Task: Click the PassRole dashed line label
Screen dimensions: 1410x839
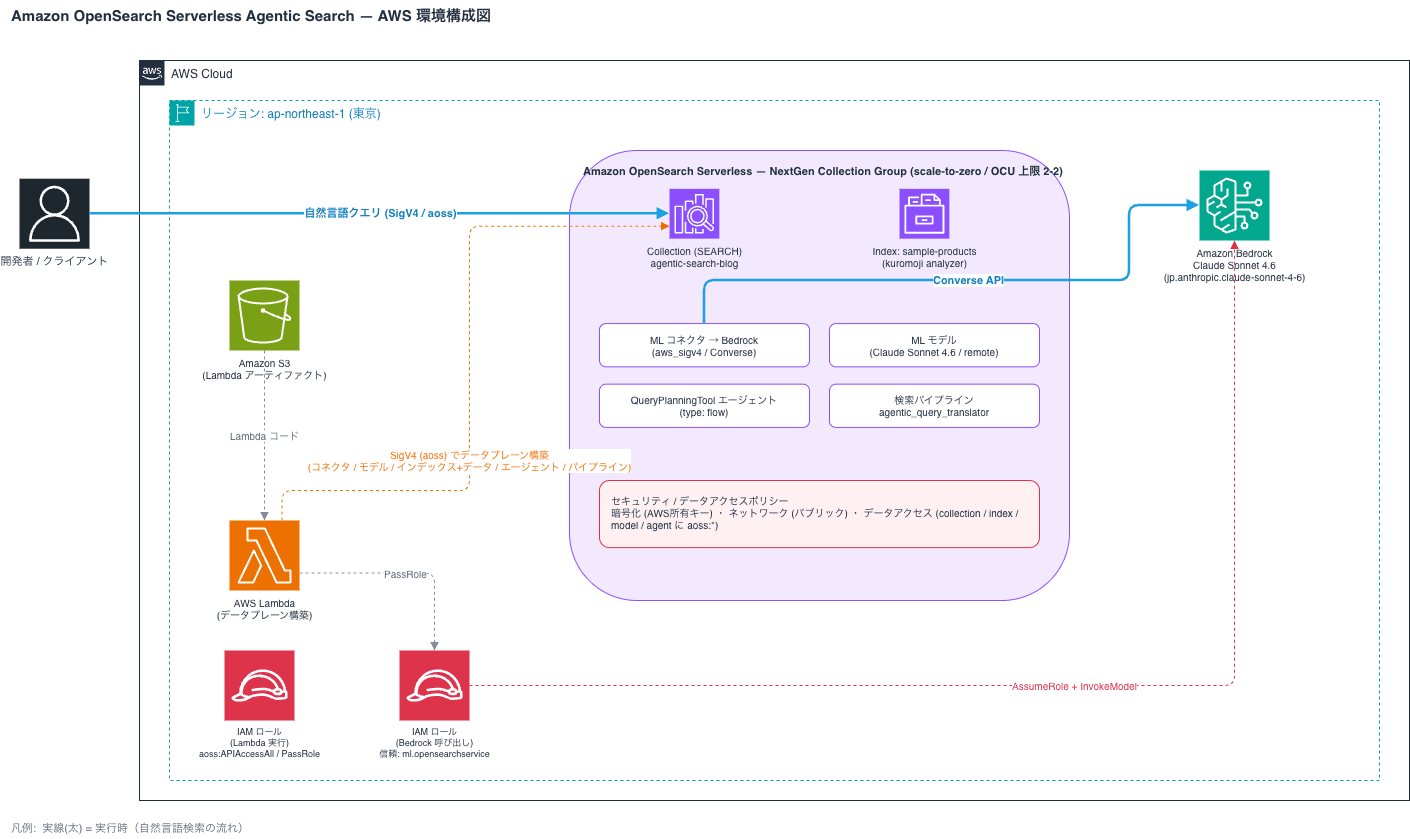Action: pos(406,574)
